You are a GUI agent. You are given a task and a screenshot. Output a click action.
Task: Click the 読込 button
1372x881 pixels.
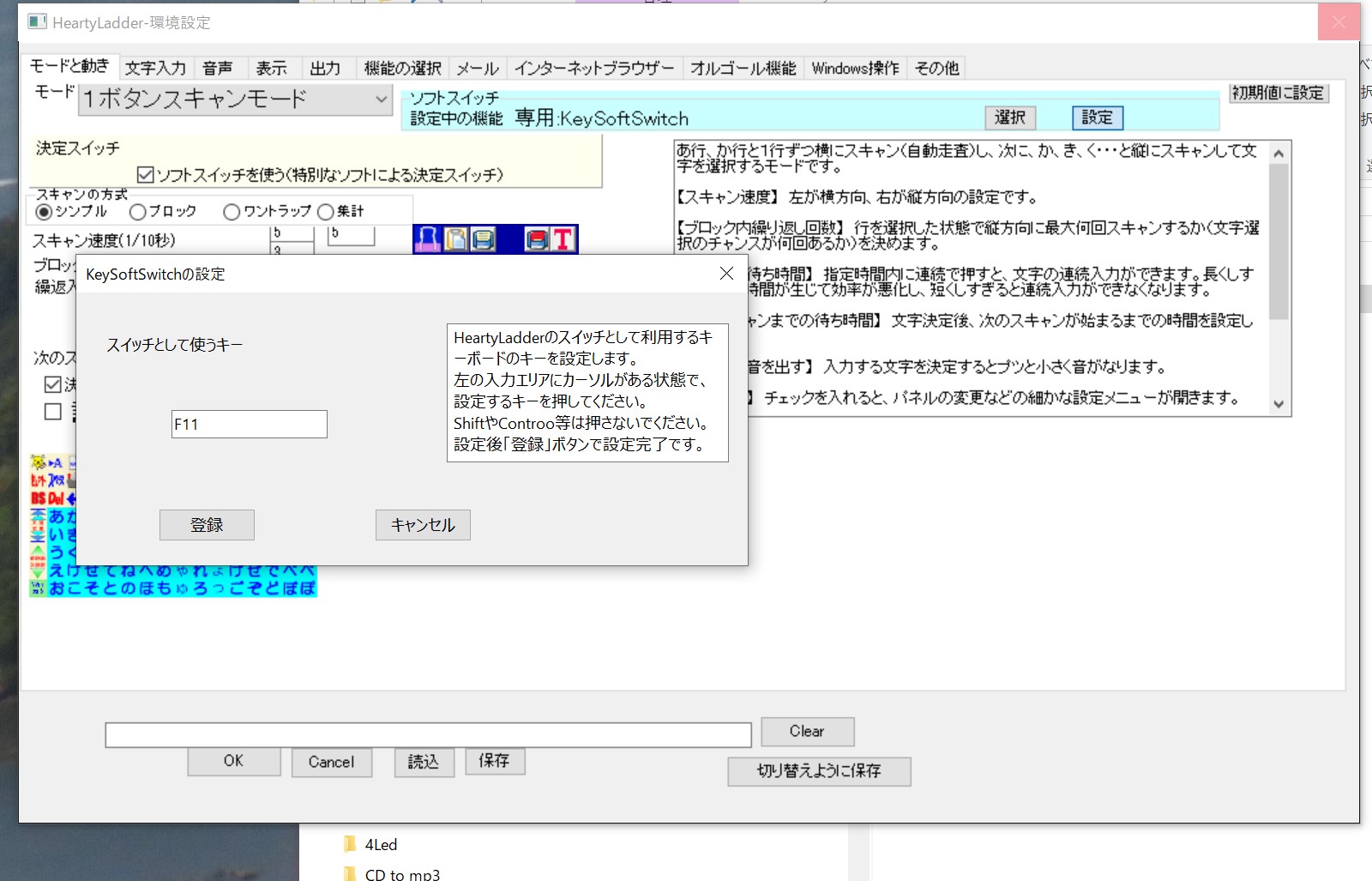coord(423,762)
